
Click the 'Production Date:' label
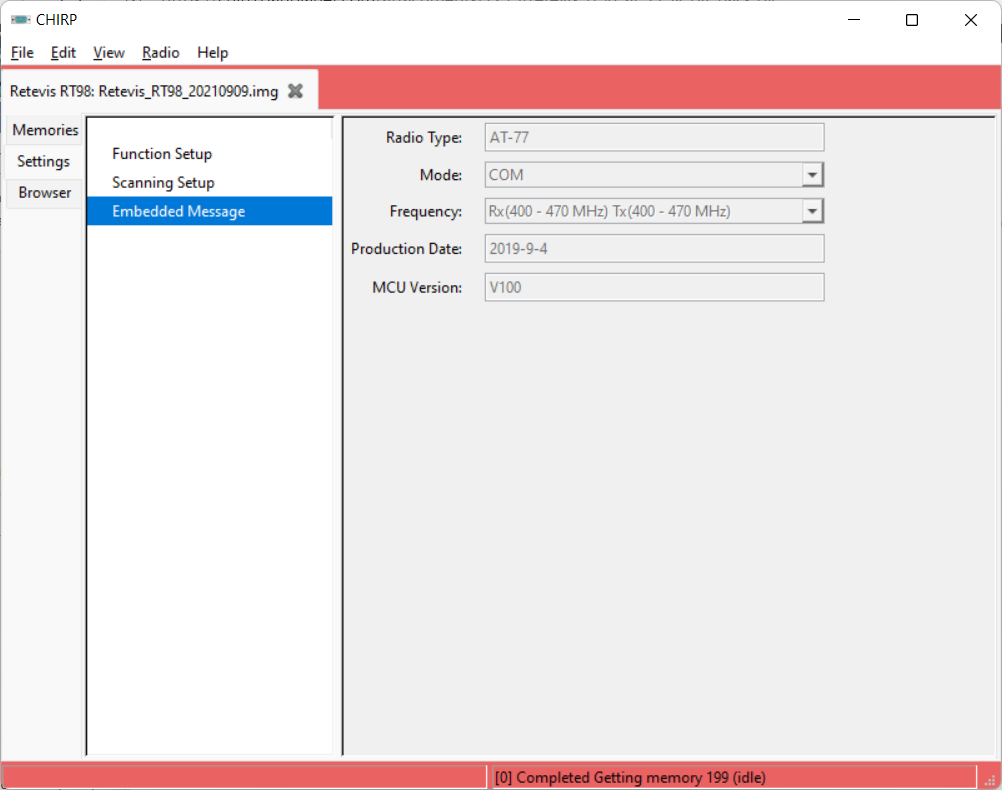click(x=406, y=249)
